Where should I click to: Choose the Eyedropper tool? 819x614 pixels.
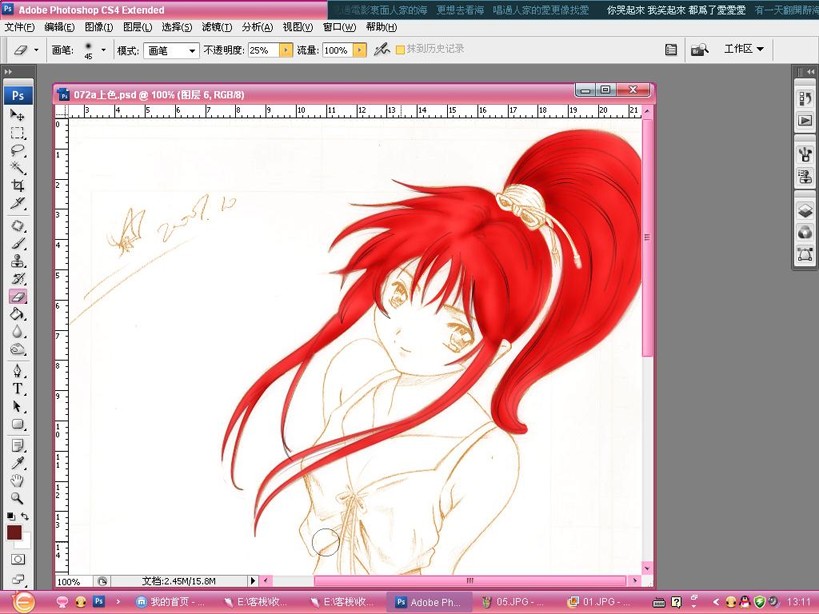coord(18,463)
